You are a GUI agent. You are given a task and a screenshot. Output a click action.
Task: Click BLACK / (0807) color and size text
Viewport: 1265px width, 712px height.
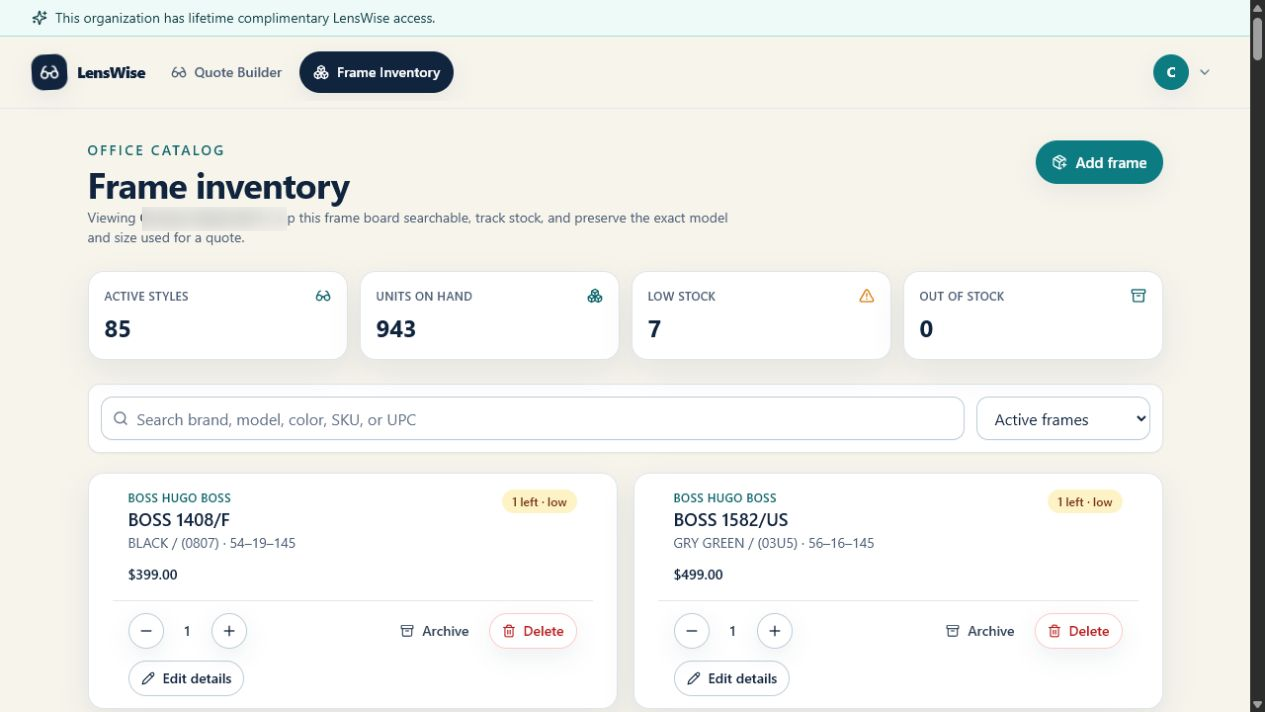point(212,543)
